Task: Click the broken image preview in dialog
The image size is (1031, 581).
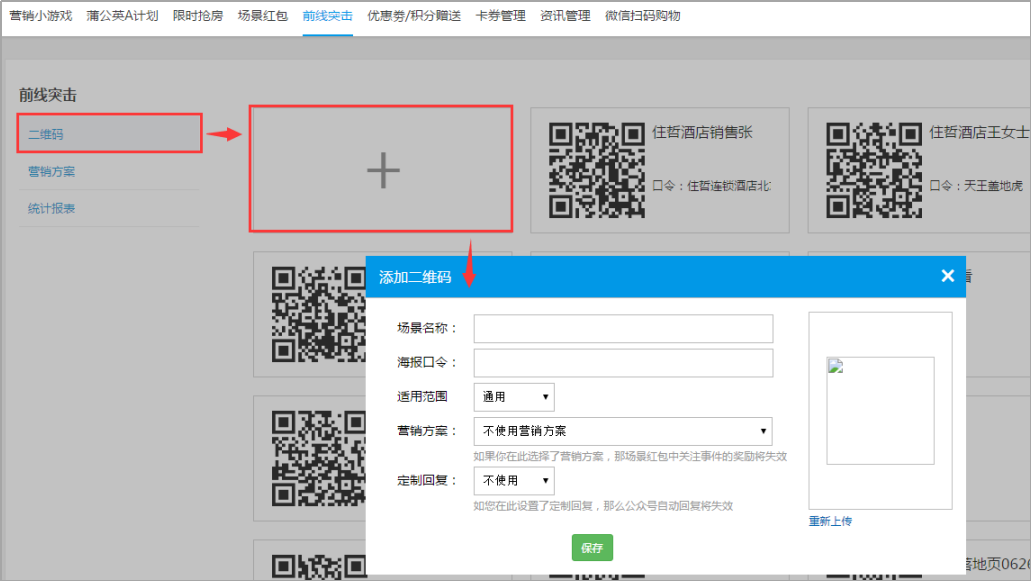Action: pos(880,411)
